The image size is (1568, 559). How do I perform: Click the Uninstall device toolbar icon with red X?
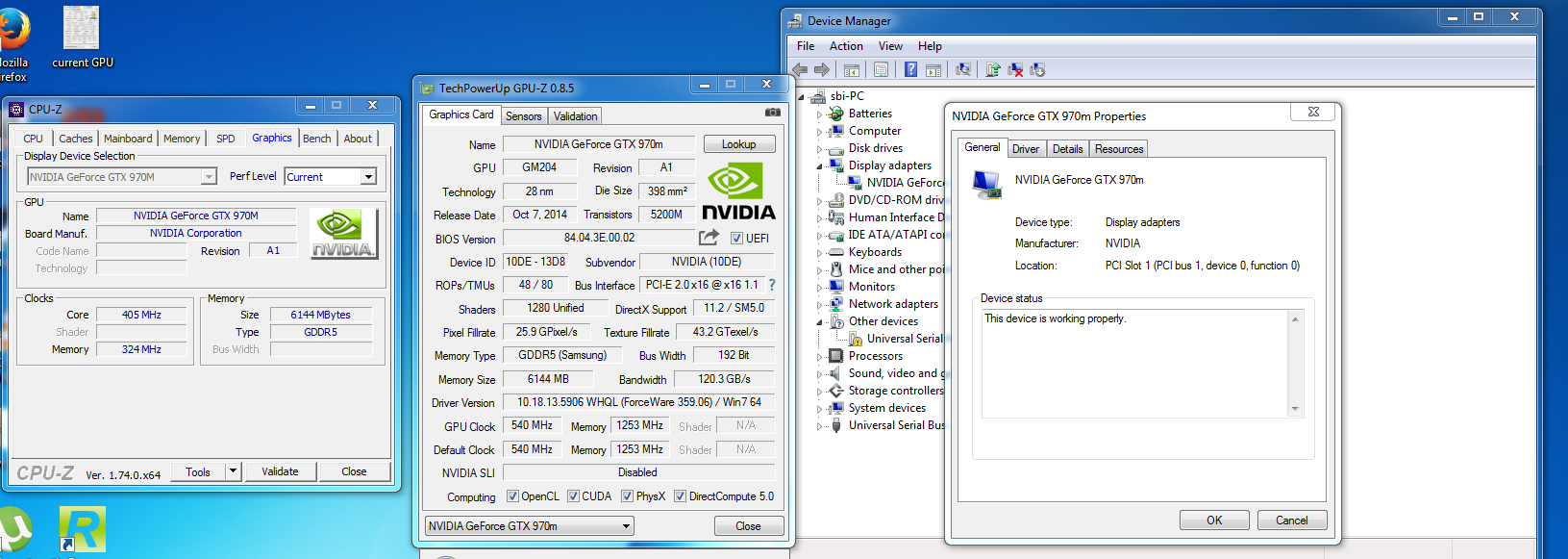(1015, 69)
